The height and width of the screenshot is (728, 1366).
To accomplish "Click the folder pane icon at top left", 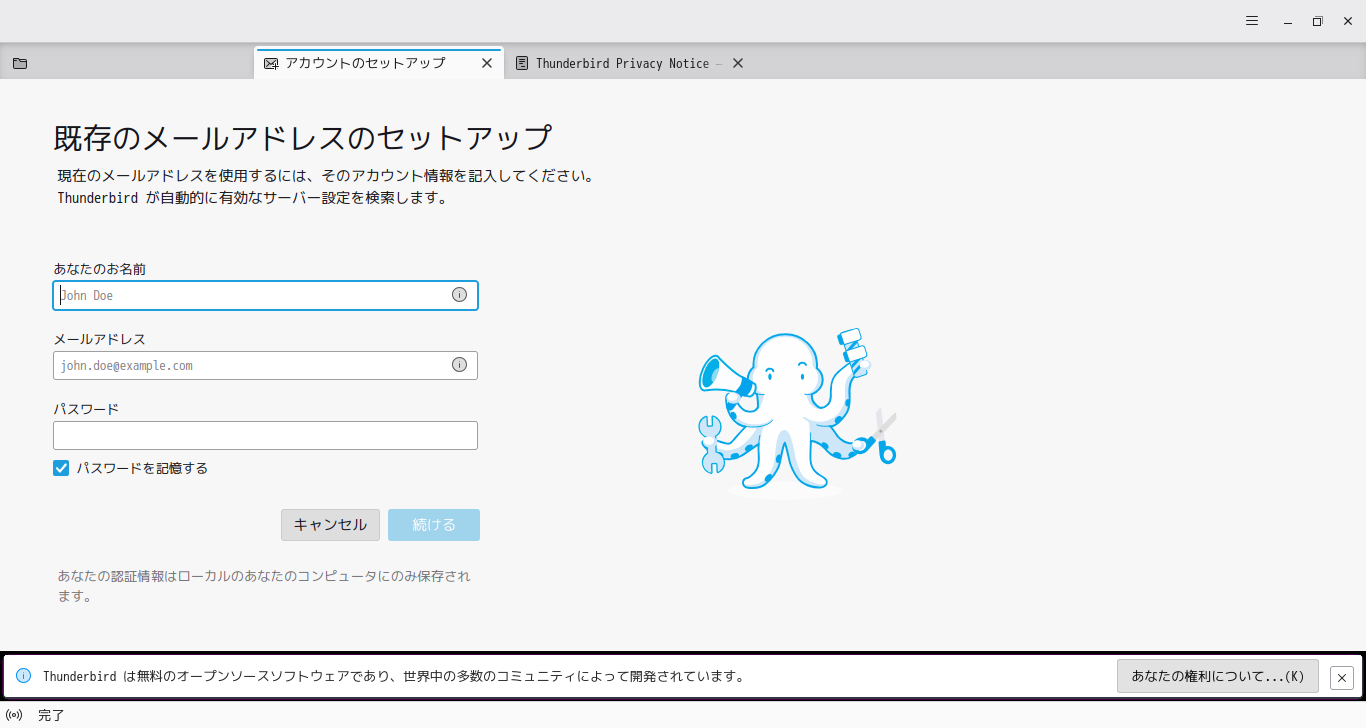I will [x=20, y=63].
